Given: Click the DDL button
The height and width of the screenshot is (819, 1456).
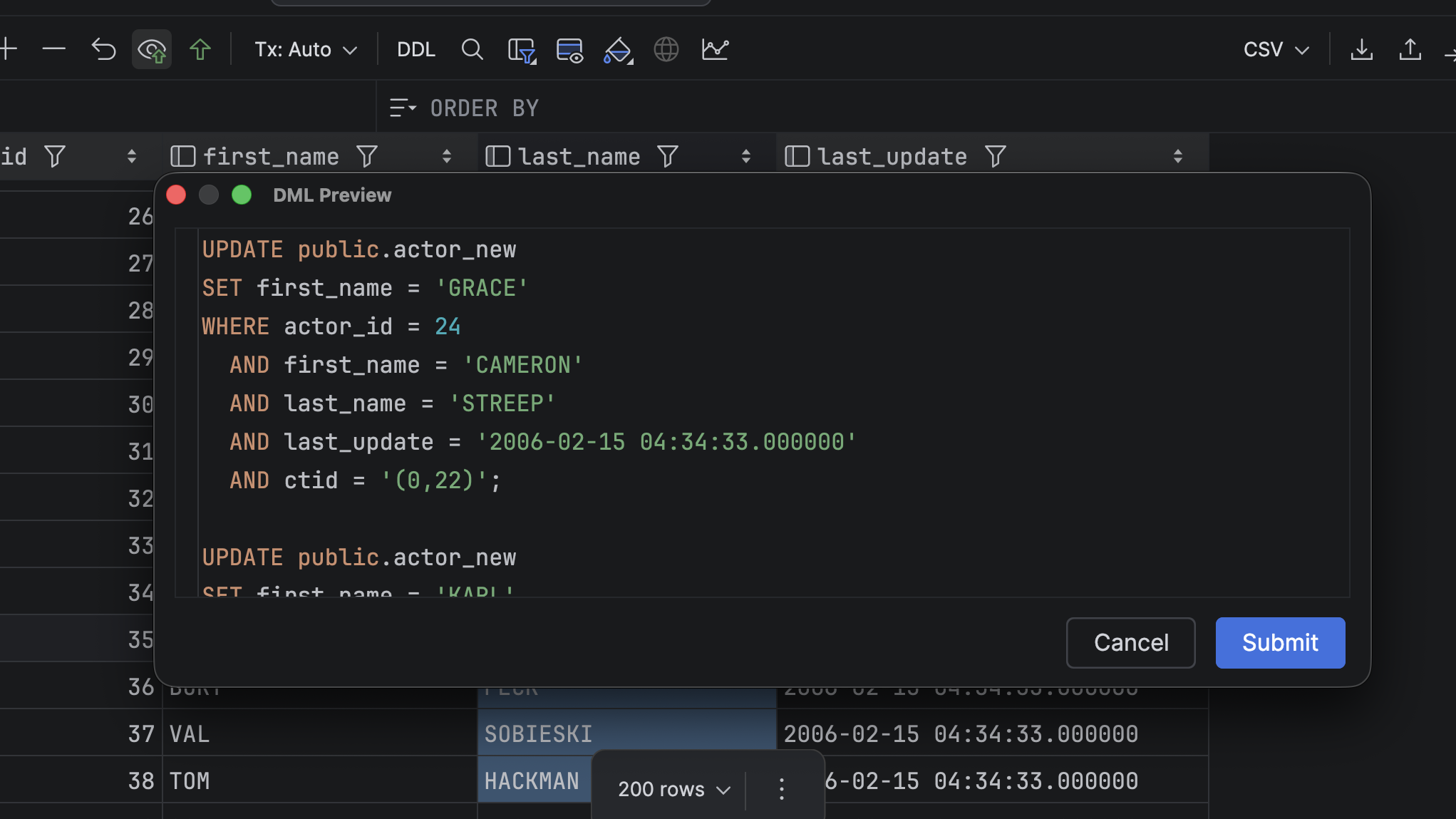Looking at the screenshot, I should (416, 49).
